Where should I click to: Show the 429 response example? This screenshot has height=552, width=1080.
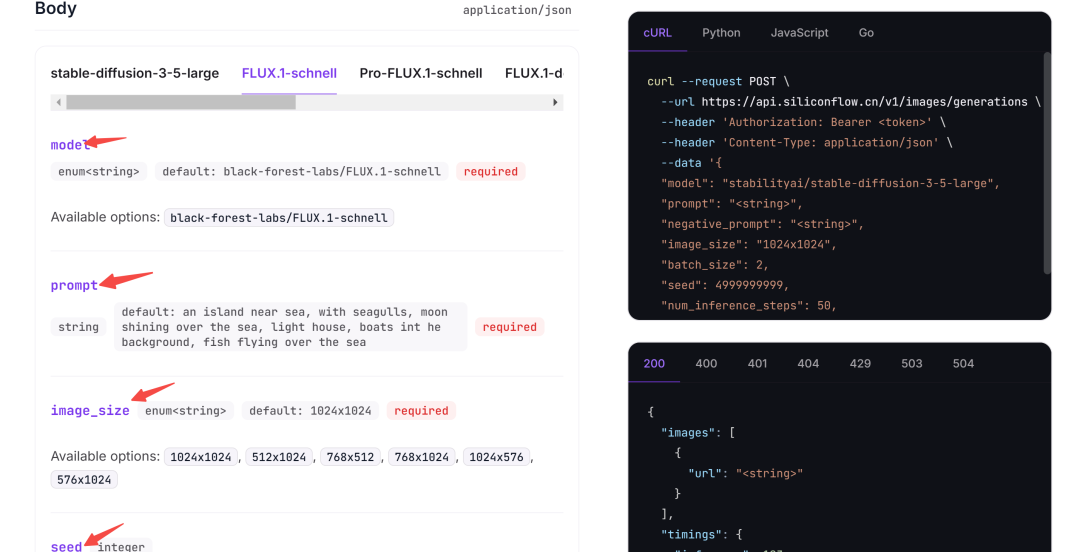[x=860, y=363]
